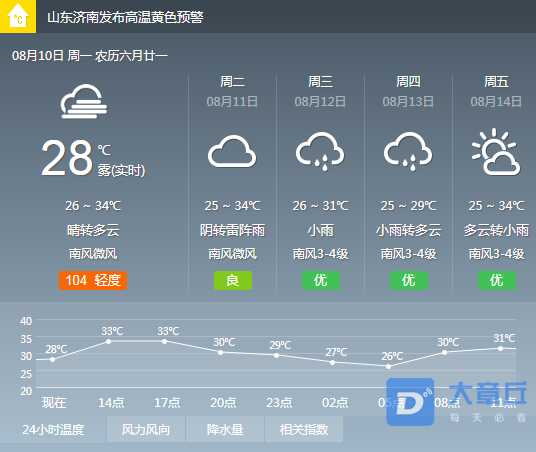Click the 20点 label on chart axis
Screen dimensions: 536x452
click(223, 403)
